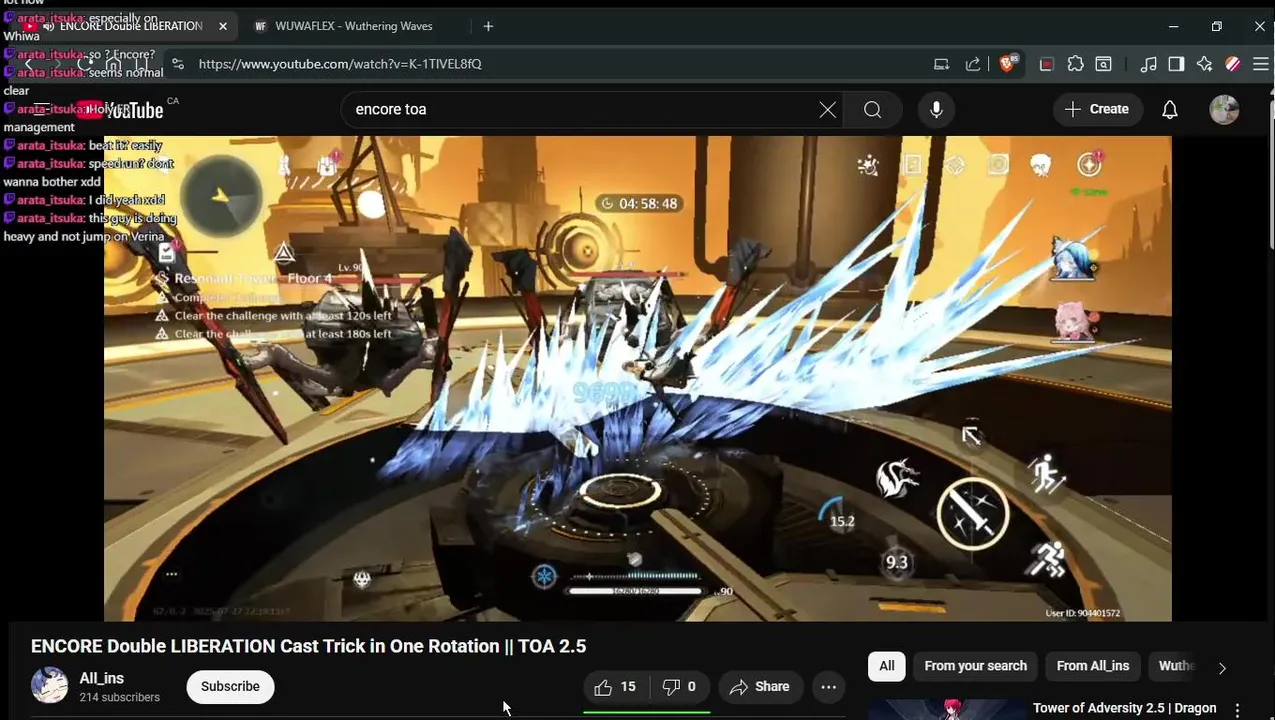Open the All_ins channel name link
Viewport: 1275px width, 720px height.
(x=102, y=678)
